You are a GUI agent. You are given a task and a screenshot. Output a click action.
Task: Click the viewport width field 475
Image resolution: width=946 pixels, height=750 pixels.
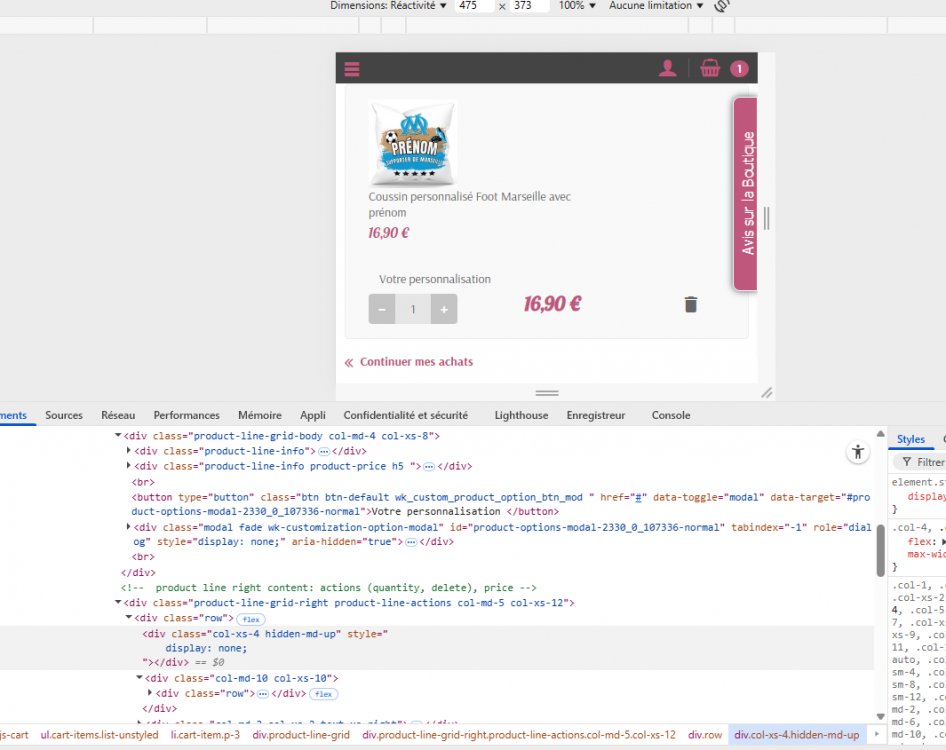475,5
